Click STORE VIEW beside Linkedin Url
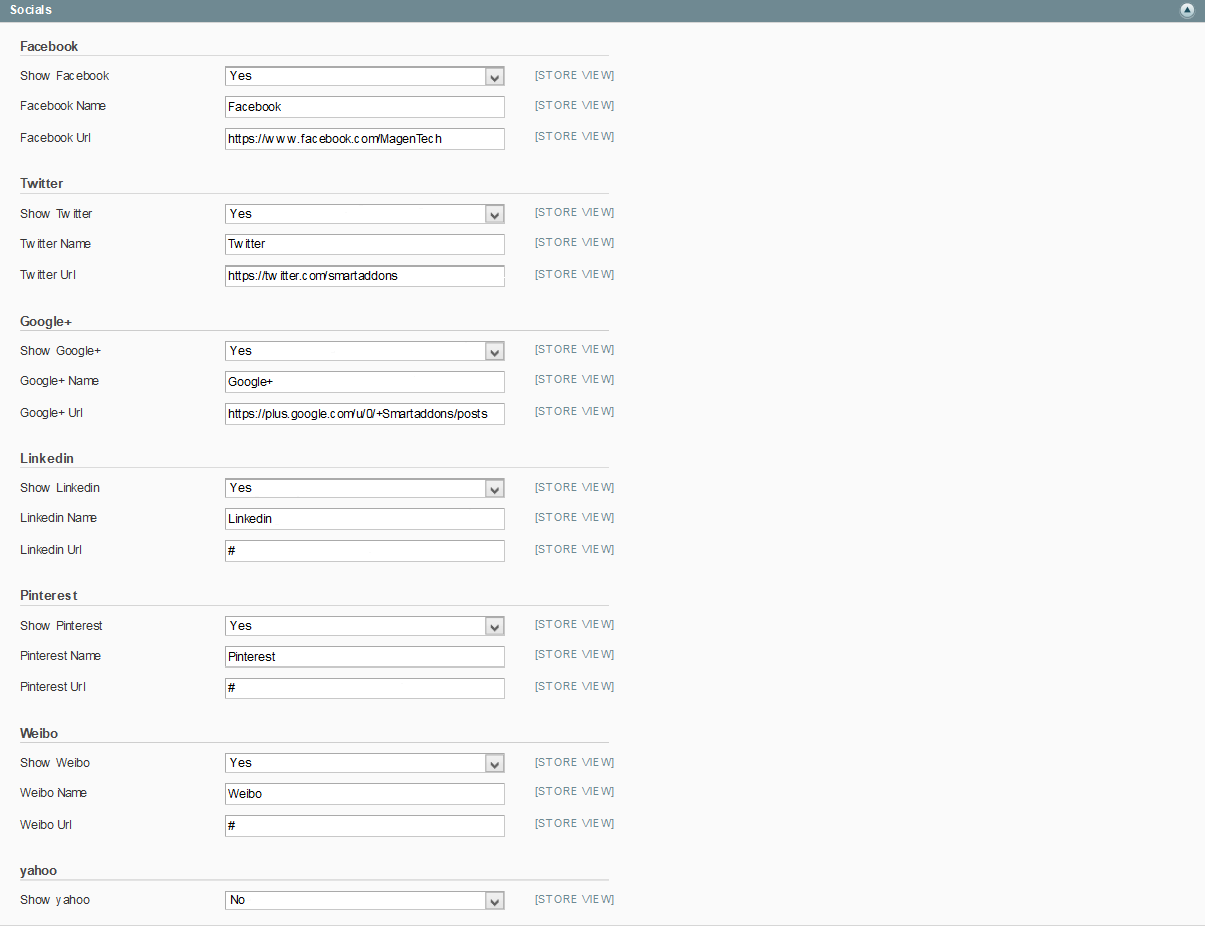1205x926 pixels. [575, 549]
